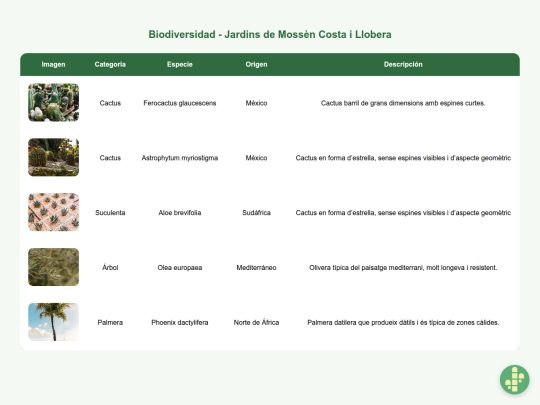
Task: Click the Especie column header
Action: click(180, 64)
